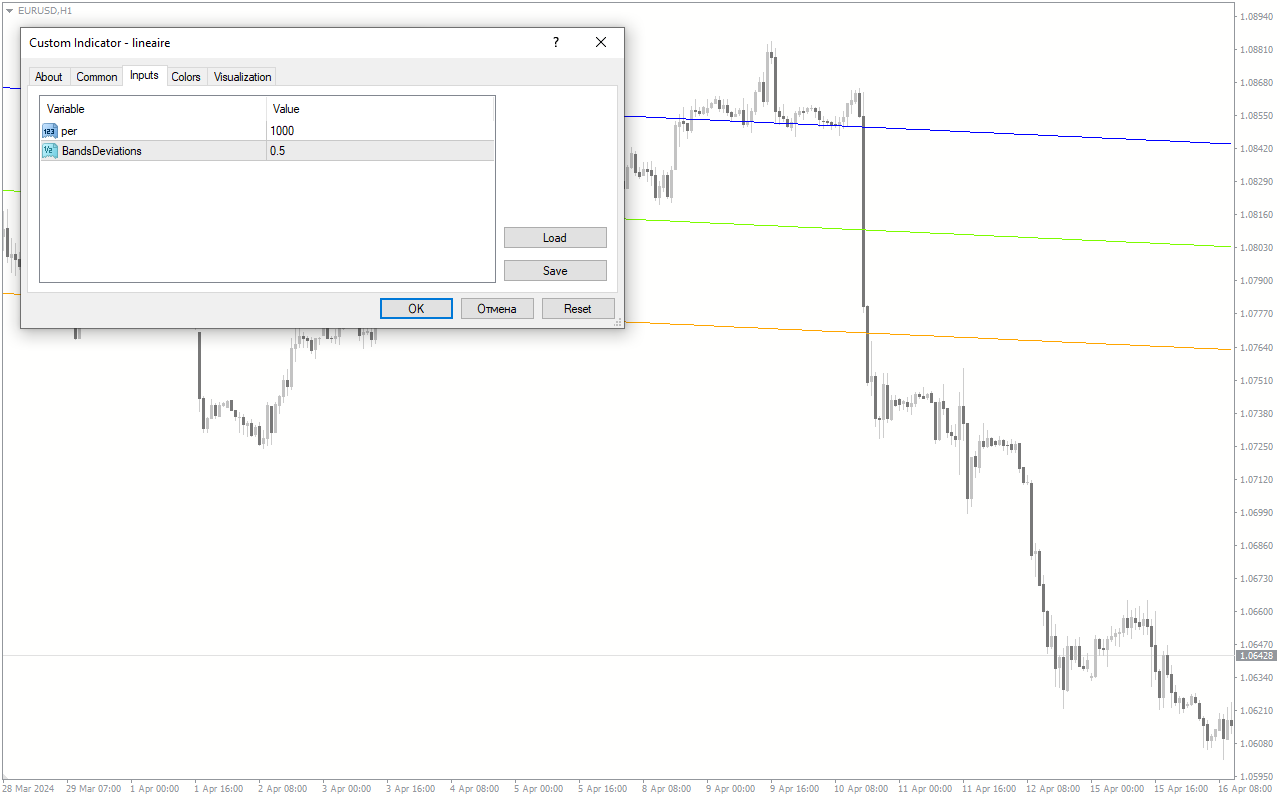Viewport: 1280px width, 800px height.
Task: Select the Inputs tab
Action: [144, 75]
